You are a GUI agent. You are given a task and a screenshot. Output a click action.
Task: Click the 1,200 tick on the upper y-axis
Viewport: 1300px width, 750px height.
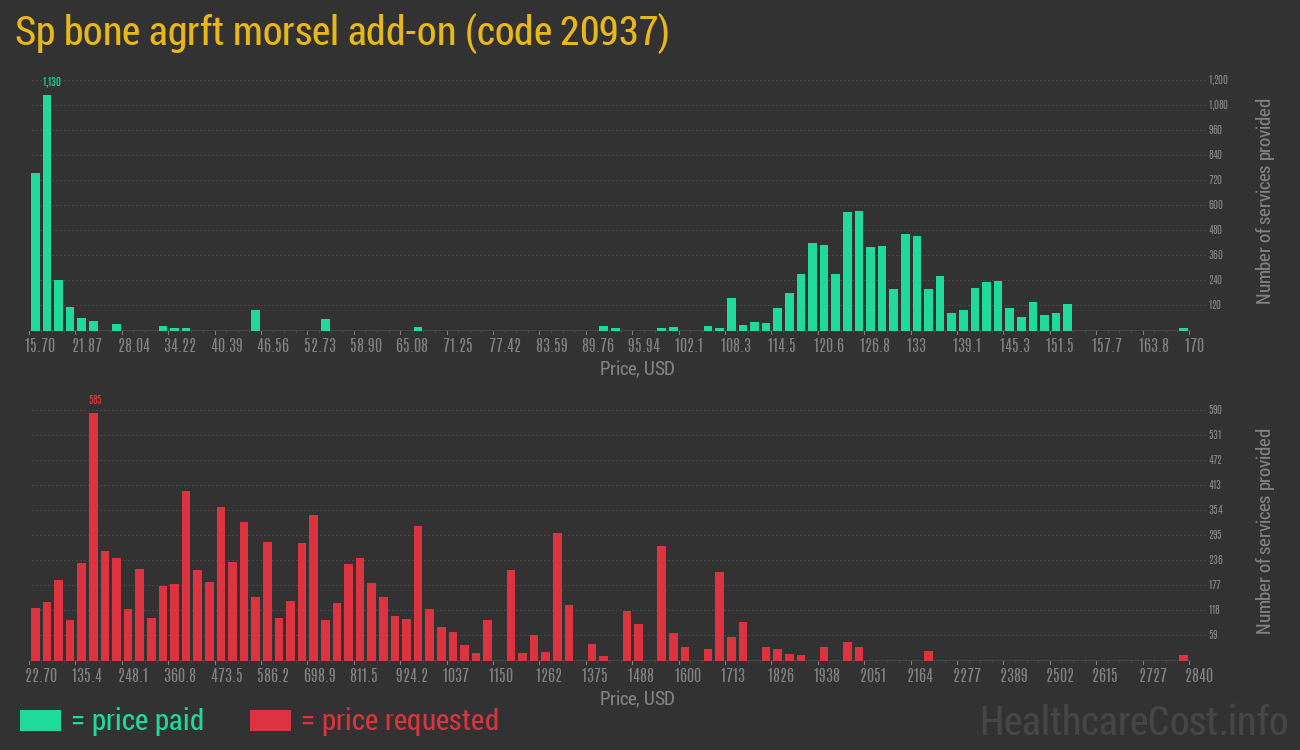coord(1218,80)
